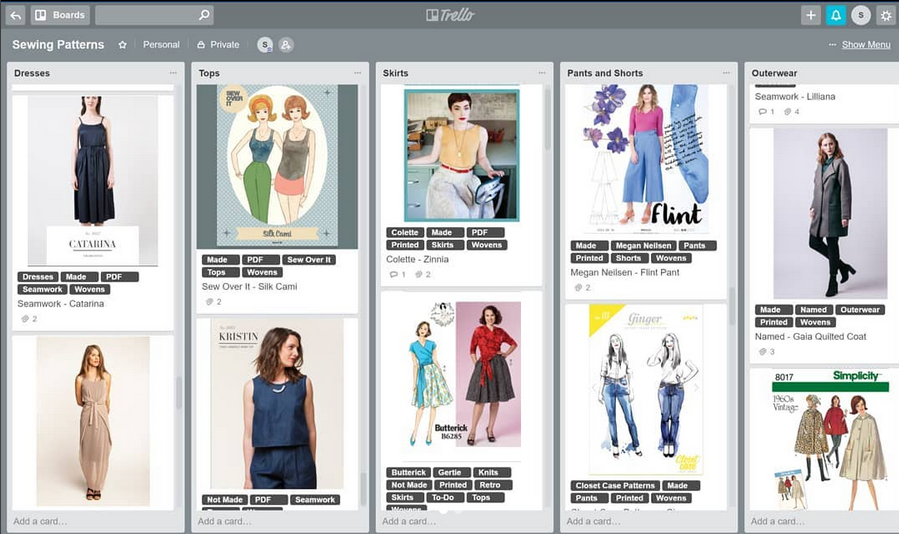Open the Colette Zinnia card image
The height and width of the screenshot is (534, 899).
pyautogui.click(x=462, y=155)
